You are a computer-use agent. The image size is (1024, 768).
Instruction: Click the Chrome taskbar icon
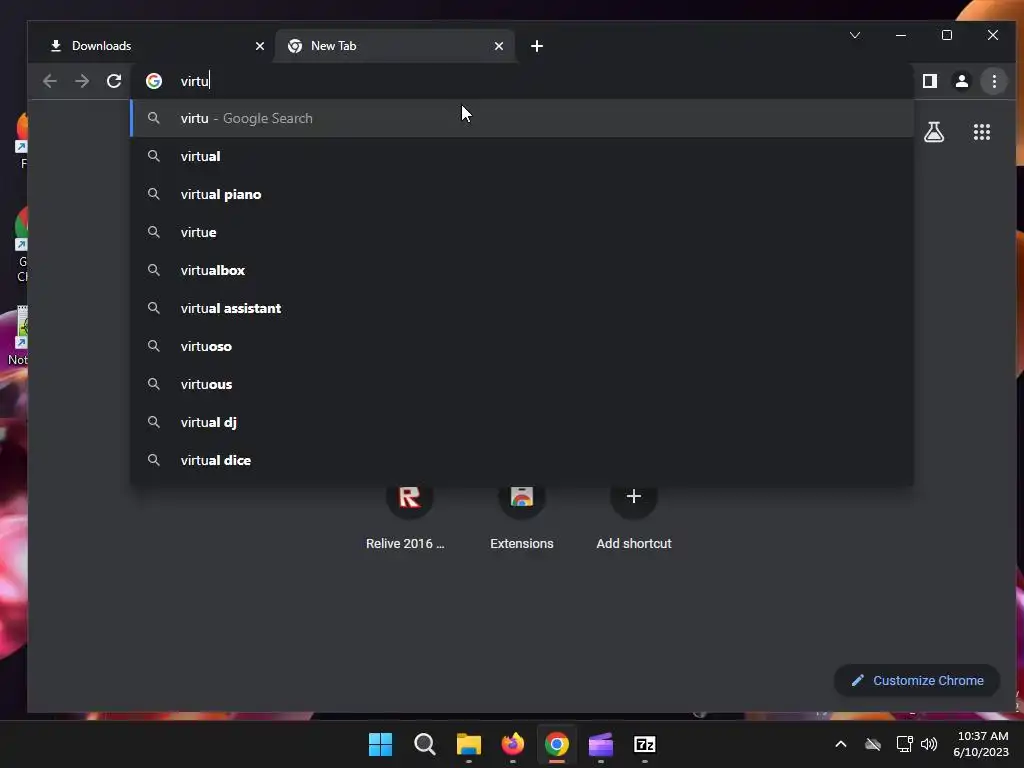[556, 744]
